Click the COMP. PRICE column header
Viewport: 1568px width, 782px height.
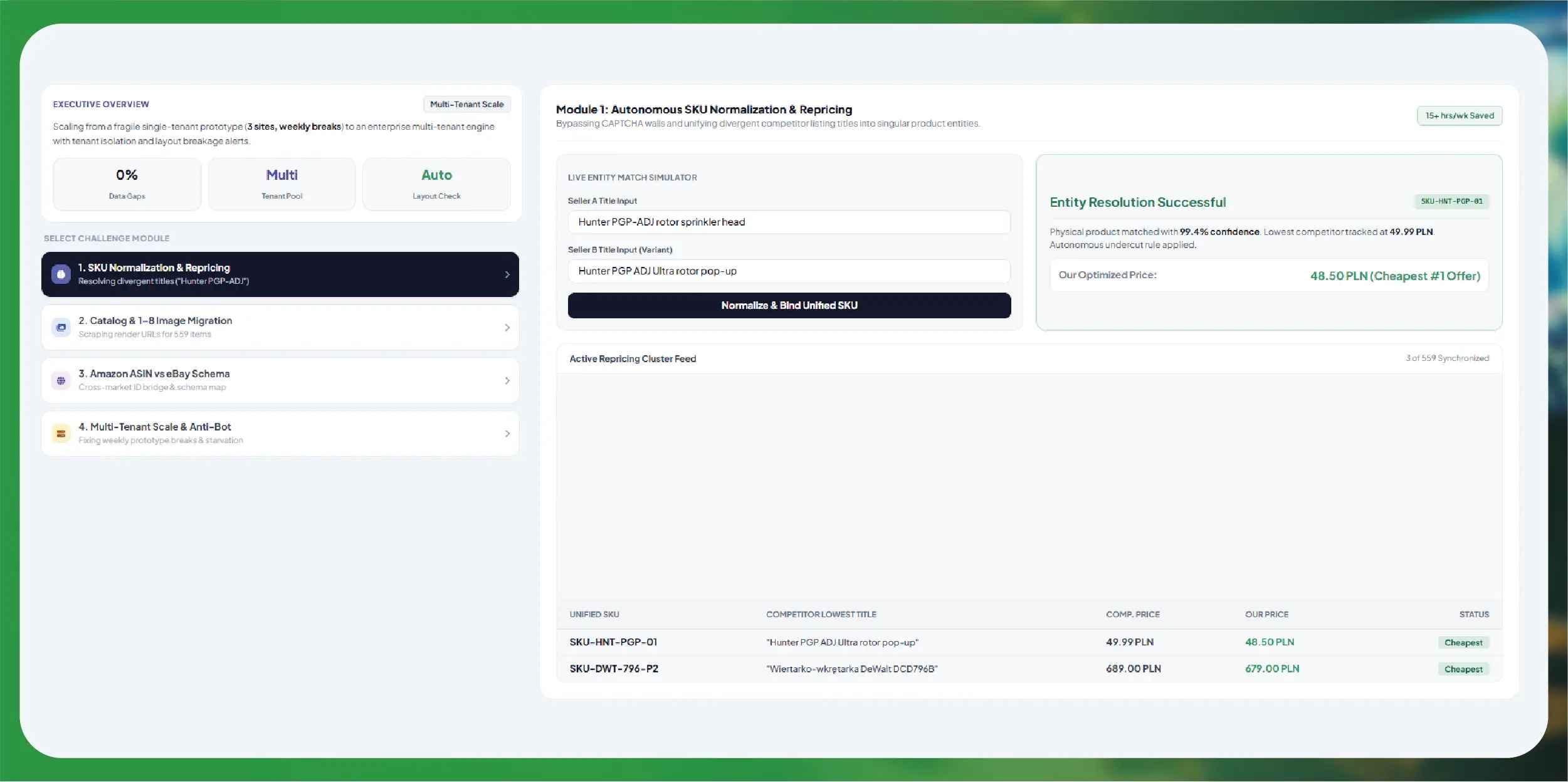(x=1133, y=614)
